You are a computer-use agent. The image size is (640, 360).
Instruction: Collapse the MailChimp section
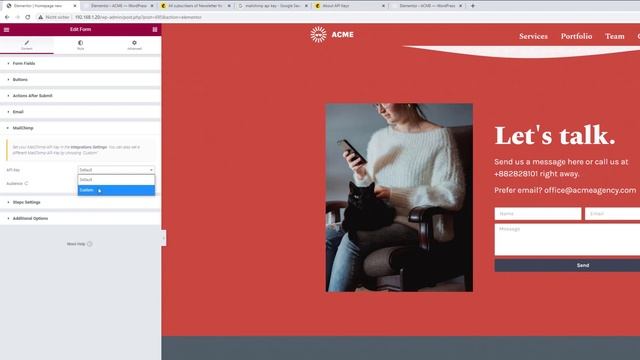click(80, 128)
